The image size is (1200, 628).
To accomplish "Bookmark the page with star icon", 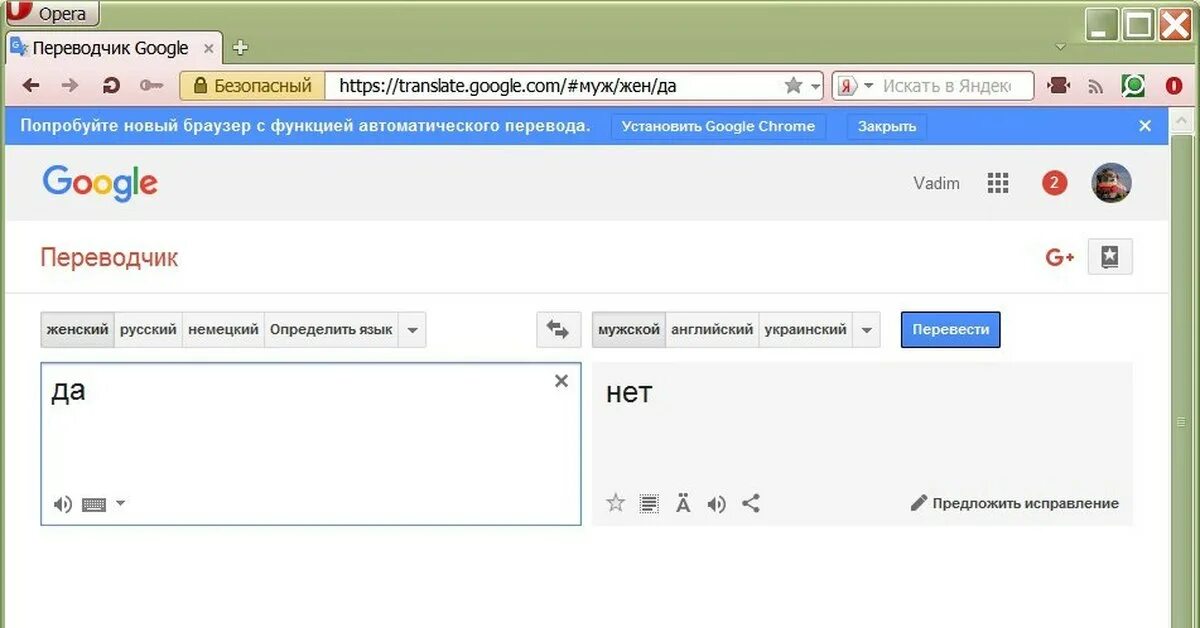I will click(x=793, y=86).
